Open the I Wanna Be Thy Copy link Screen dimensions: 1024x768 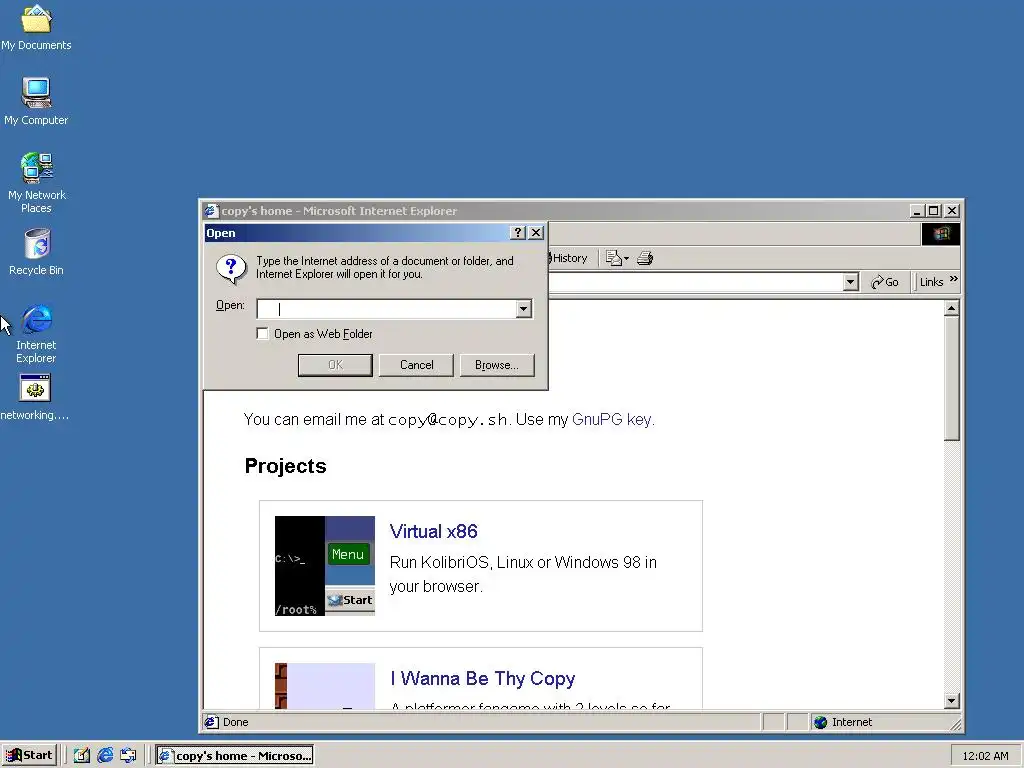point(483,679)
